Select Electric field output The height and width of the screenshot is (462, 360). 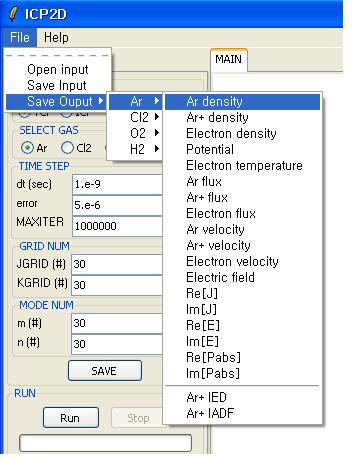(243, 277)
